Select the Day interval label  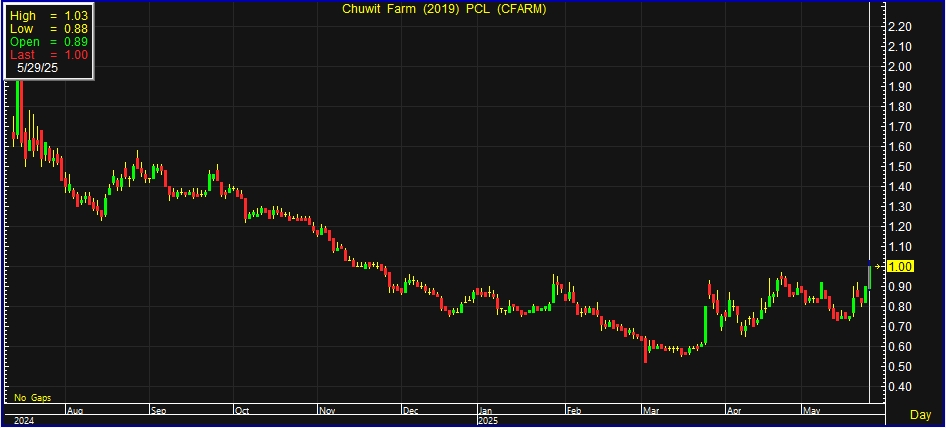click(x=920, y=415)
